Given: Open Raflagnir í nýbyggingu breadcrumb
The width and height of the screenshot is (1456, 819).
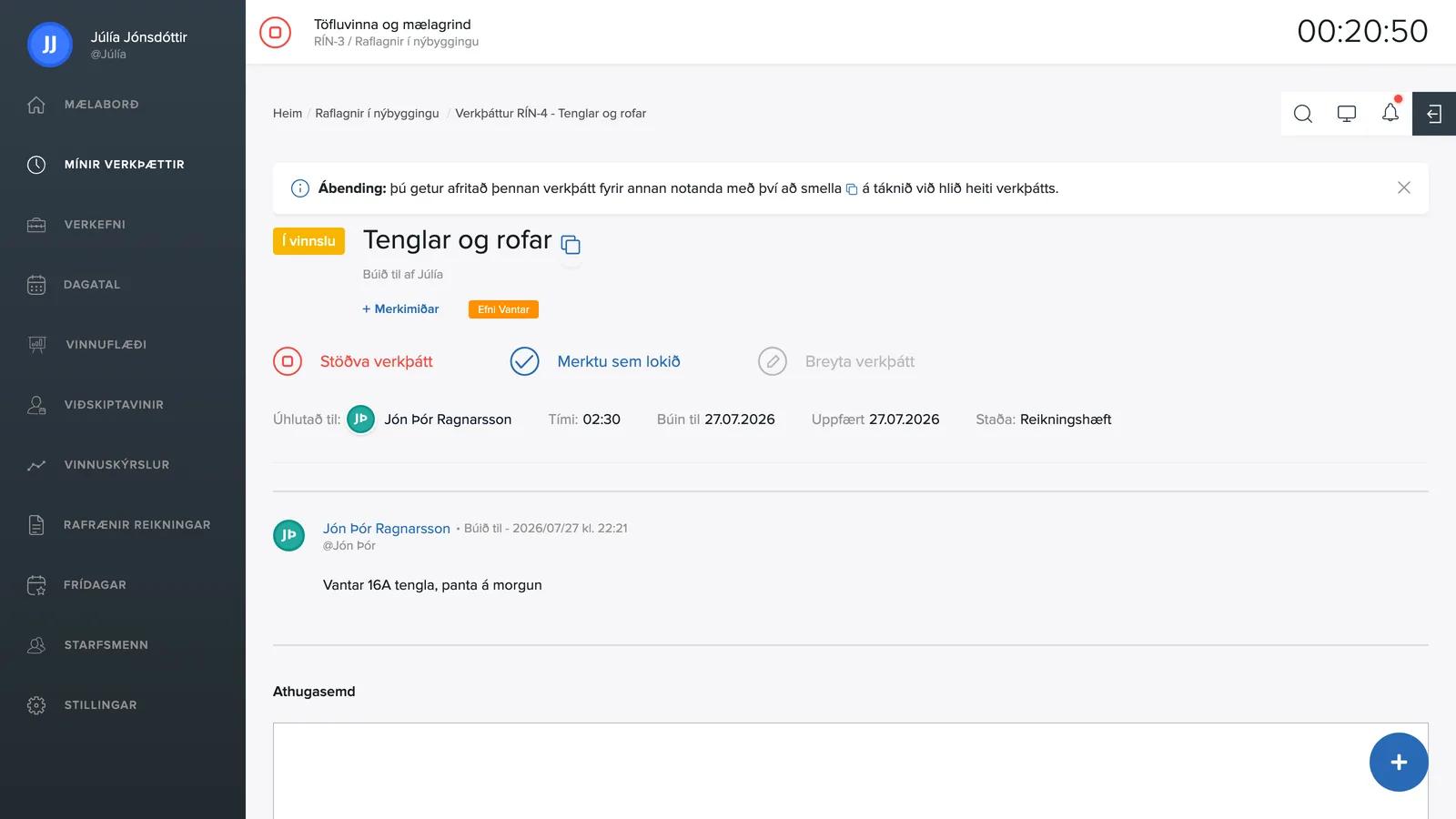Looking at the screenshot, I should pyautogui.click(x=377, y=114).
